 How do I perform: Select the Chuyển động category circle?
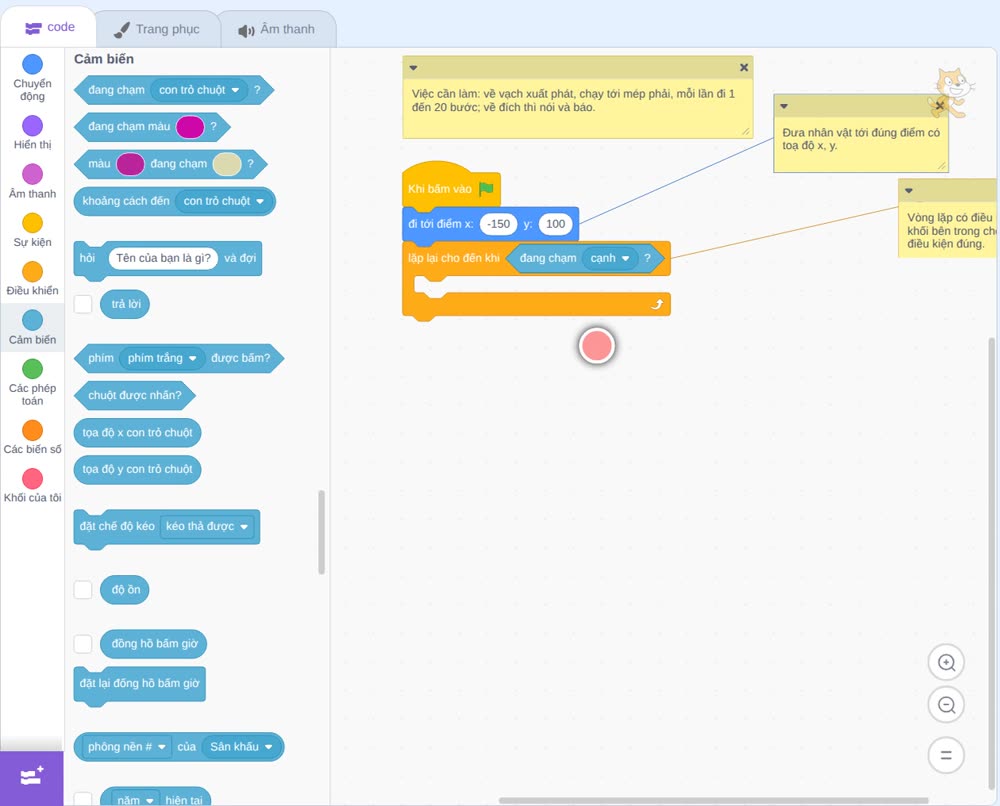[x=33, y=64]
